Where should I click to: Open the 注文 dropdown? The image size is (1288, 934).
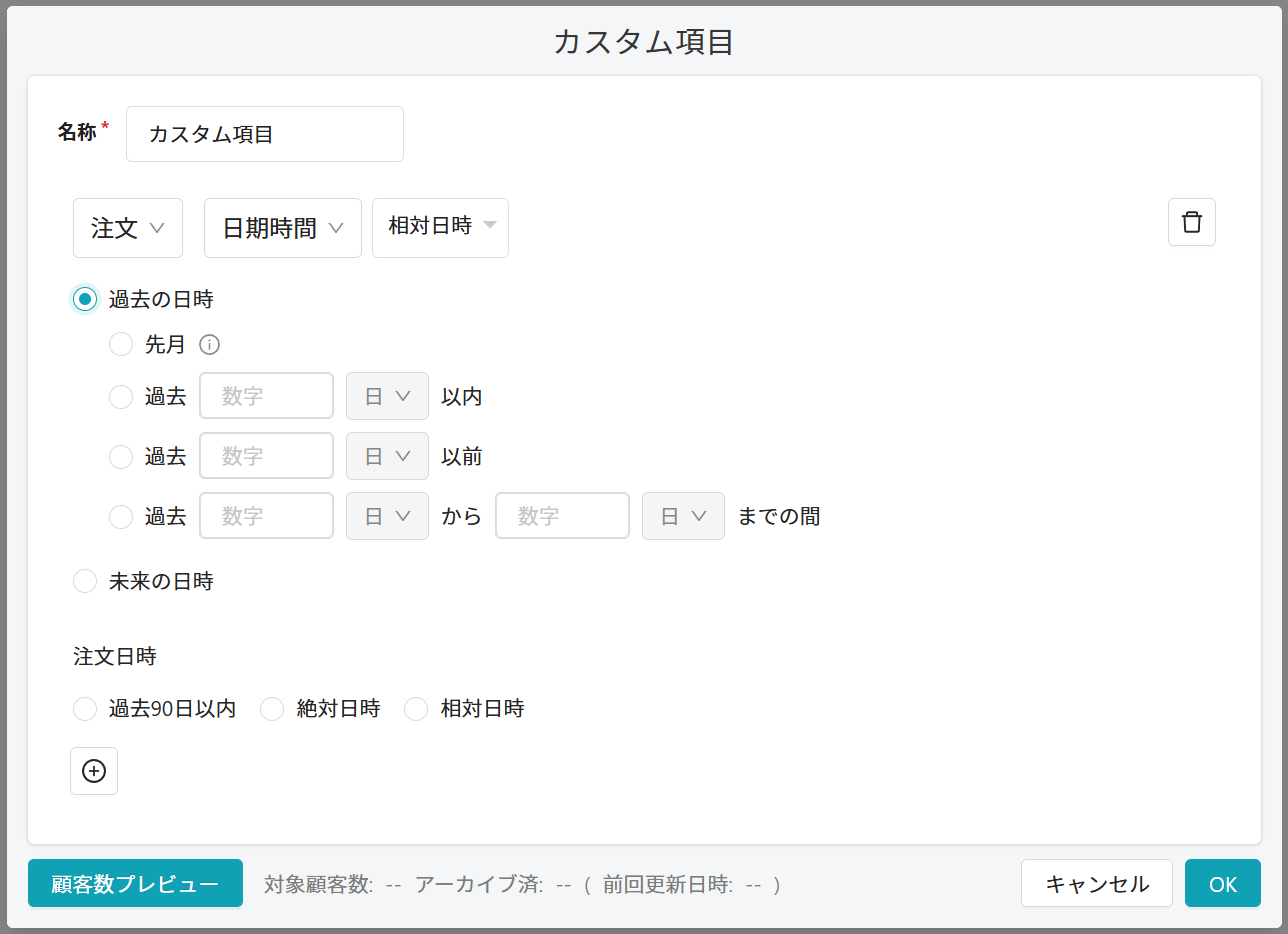point(128,228)
